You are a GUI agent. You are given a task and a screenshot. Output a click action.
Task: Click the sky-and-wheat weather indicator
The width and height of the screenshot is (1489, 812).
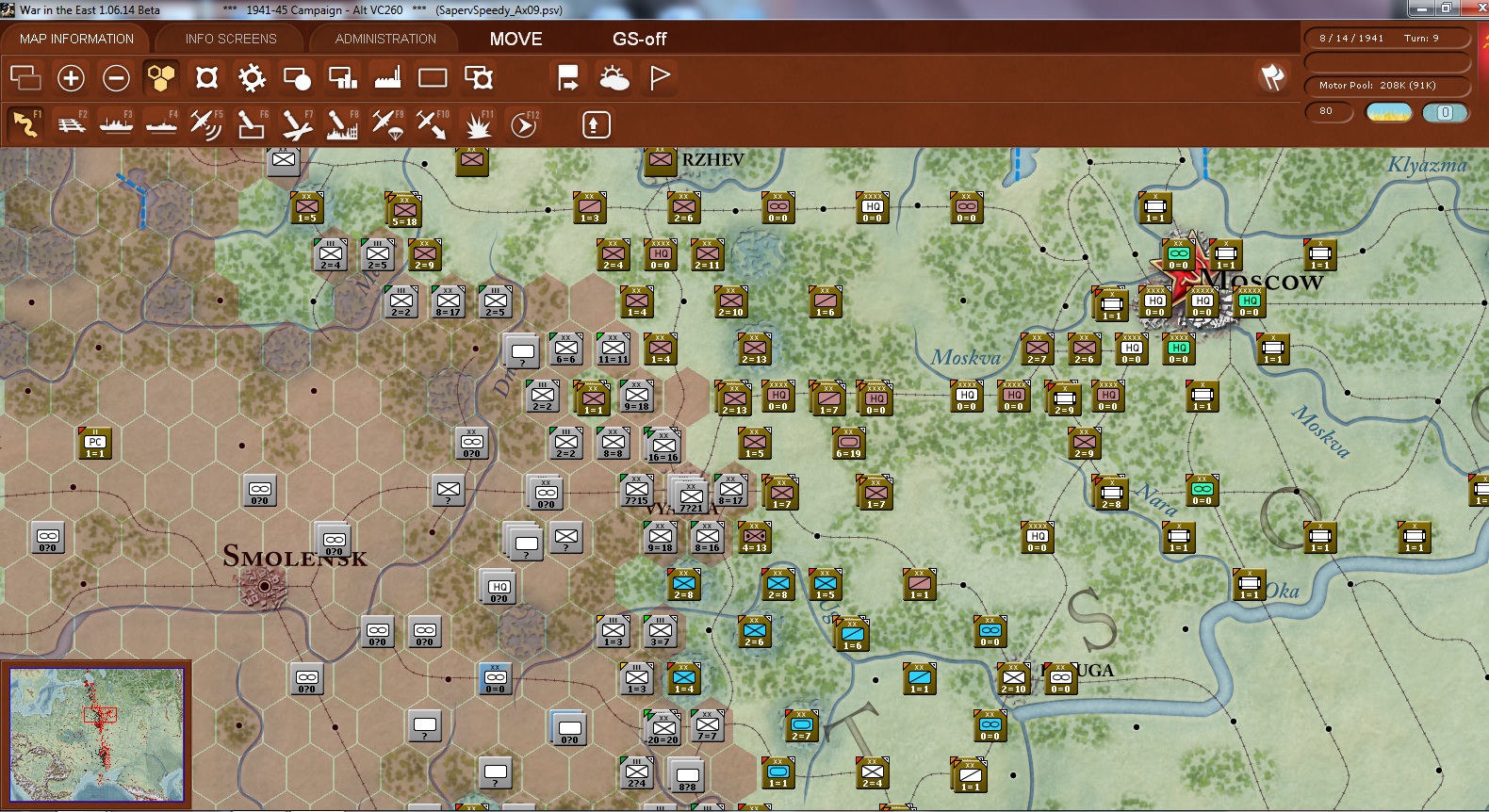click(1388, 112)
